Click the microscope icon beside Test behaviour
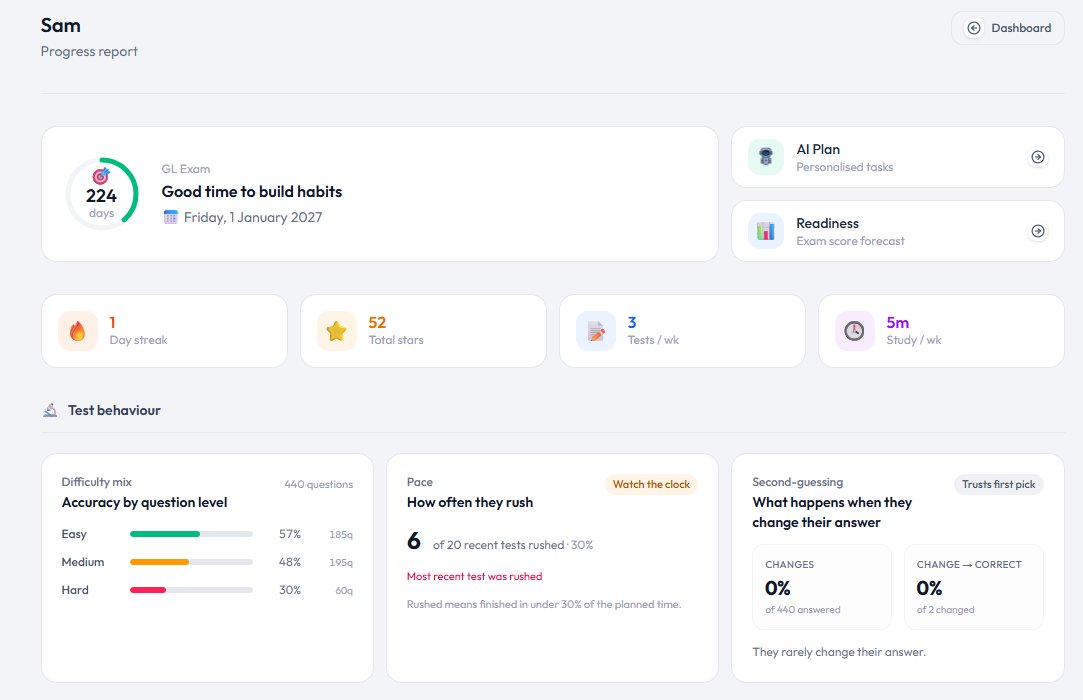1083x700 pixels. (x=50, y=410)
